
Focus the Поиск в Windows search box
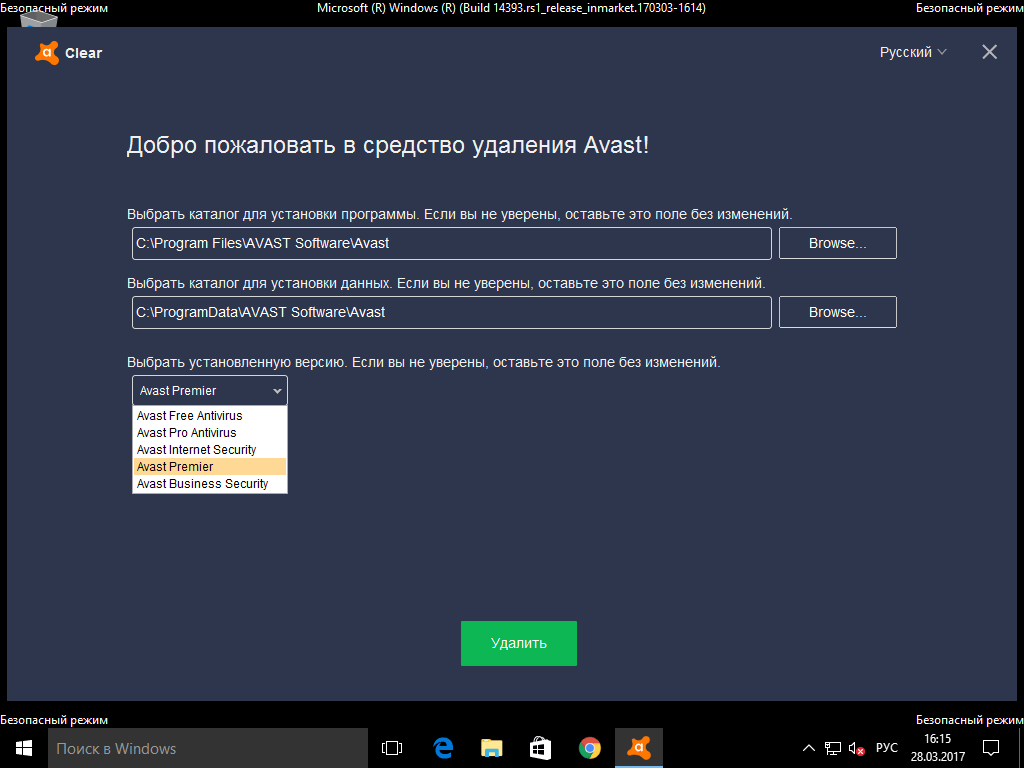click(x=208, y=748)
